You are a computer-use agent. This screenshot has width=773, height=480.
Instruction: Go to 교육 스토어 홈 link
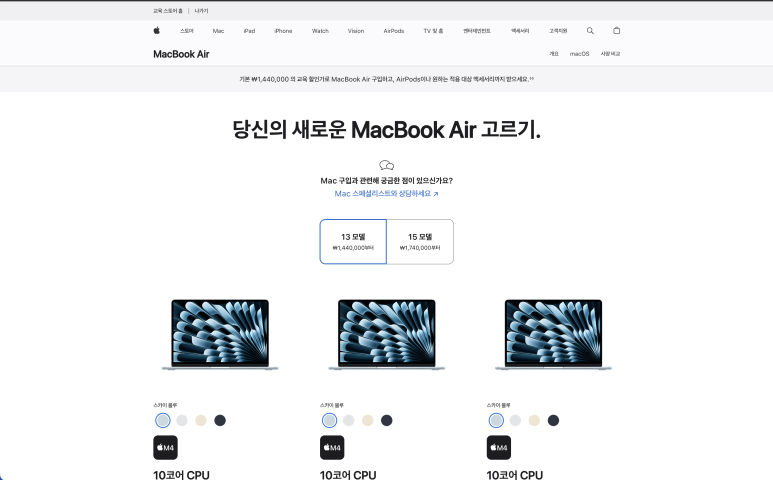[168, 11]
